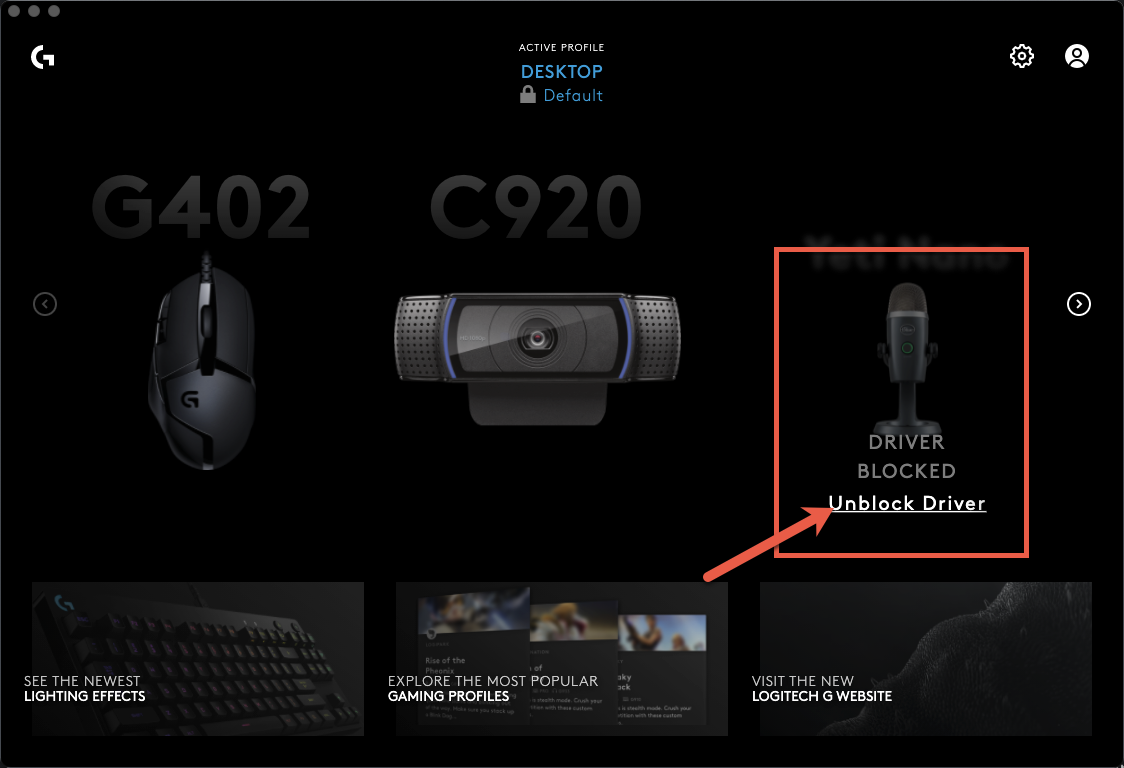
Task: Click the lock icon beside Default
Action: click(x=528, y=95)
